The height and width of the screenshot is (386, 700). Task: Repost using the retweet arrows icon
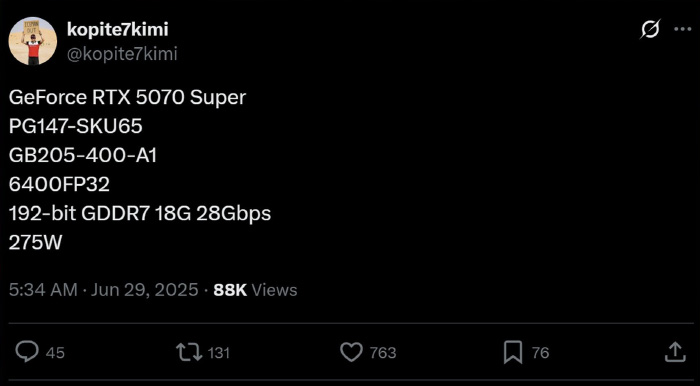coord(189,352)
